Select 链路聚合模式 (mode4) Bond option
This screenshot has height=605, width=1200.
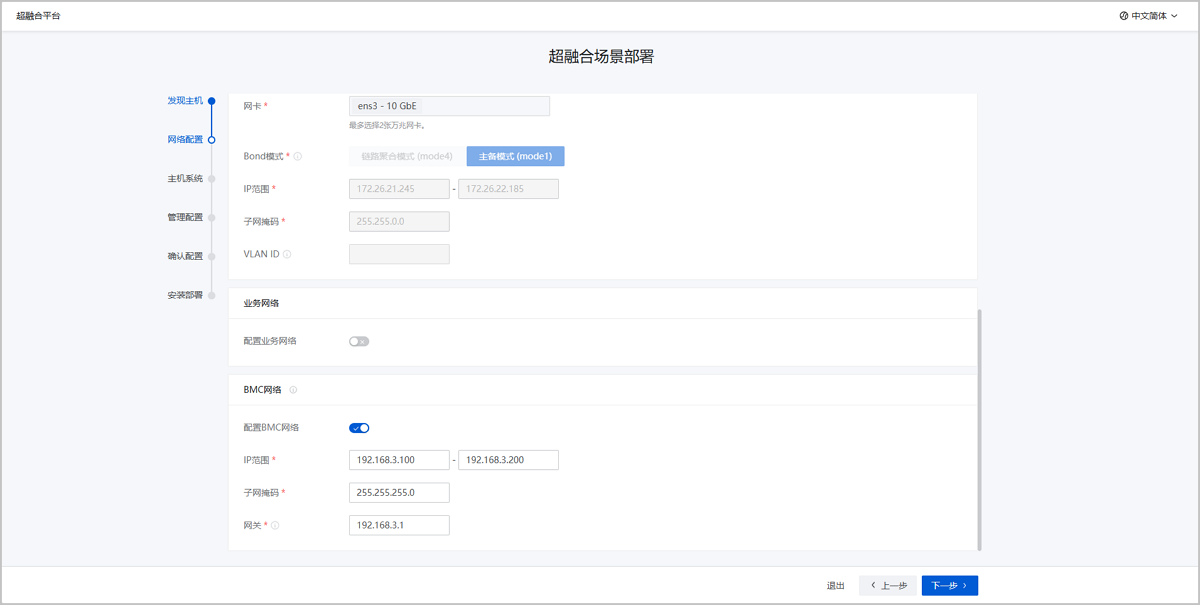coord(407,156)
